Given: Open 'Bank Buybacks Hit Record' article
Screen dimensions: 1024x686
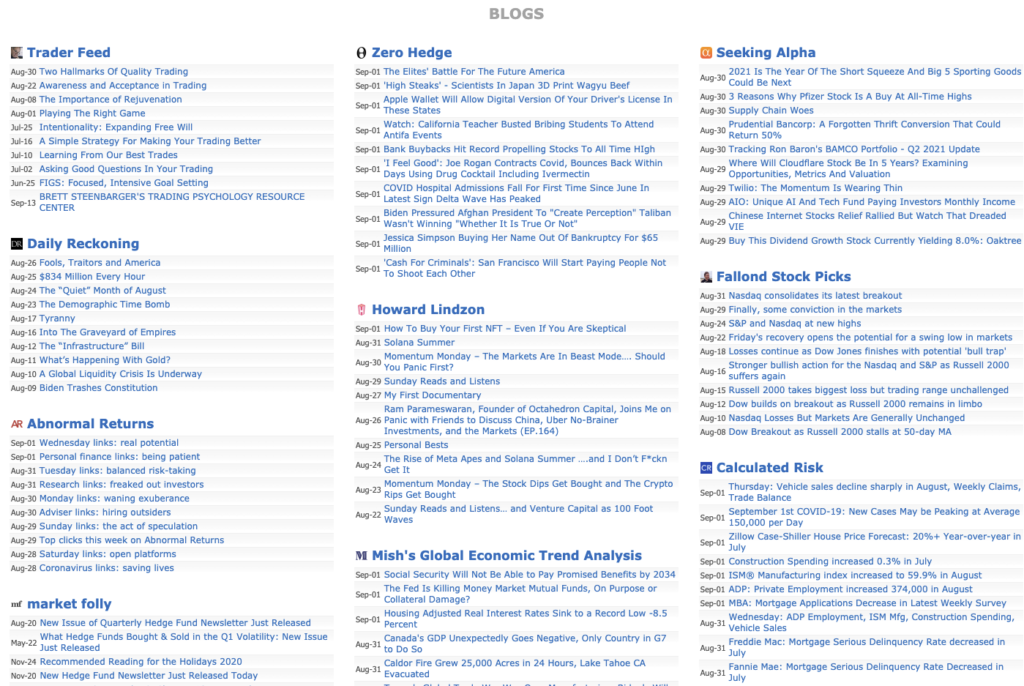Looking at the screenshot, I should coord(519,149).
